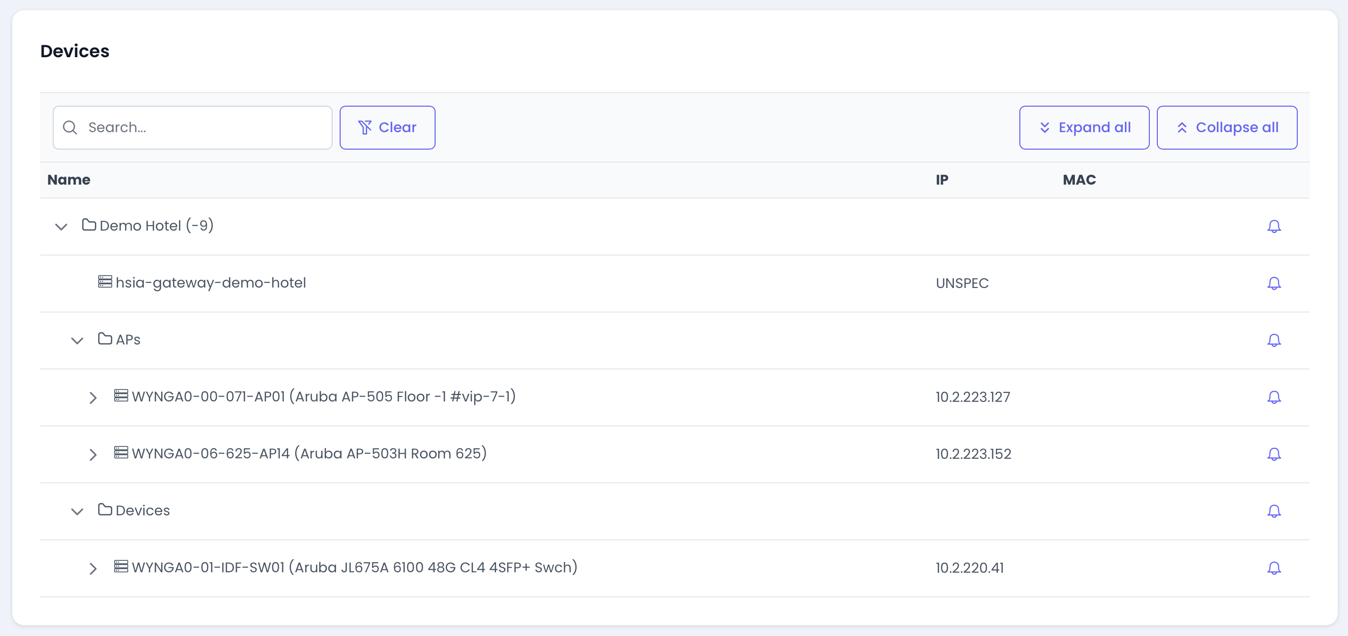
Task: Expand the WYNGA0-00-071-AP01 device row
Action: tap(93, 398)
